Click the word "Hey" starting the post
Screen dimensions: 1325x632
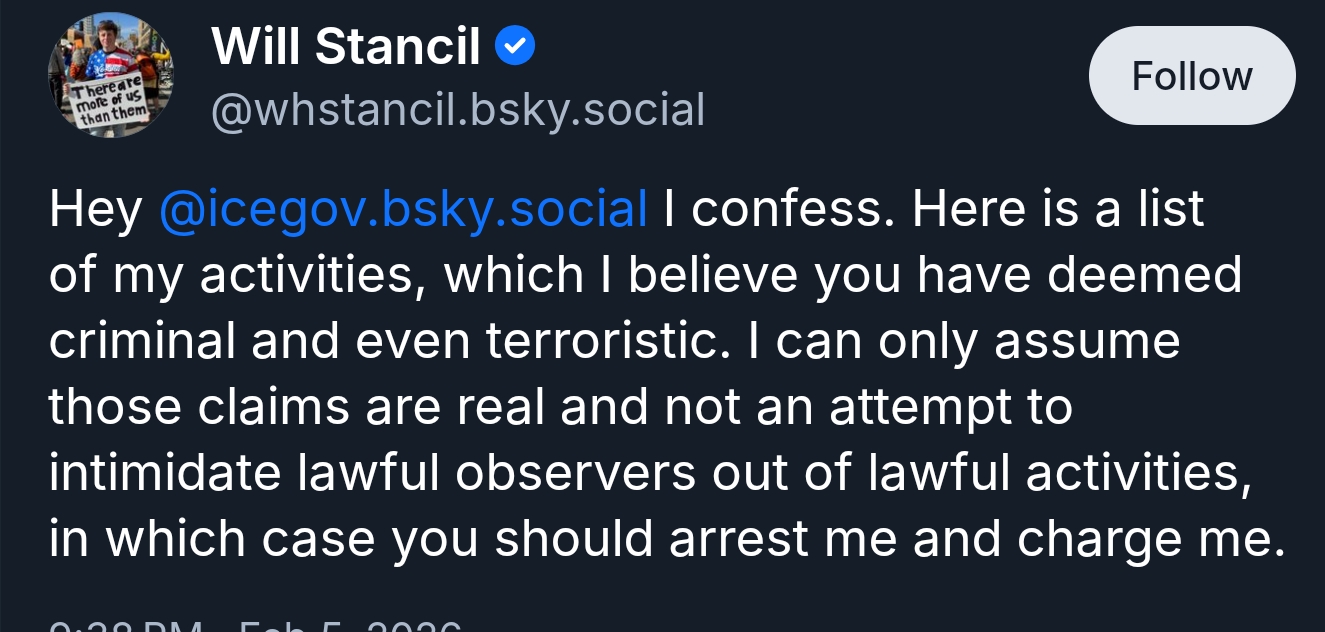[96, 209]
